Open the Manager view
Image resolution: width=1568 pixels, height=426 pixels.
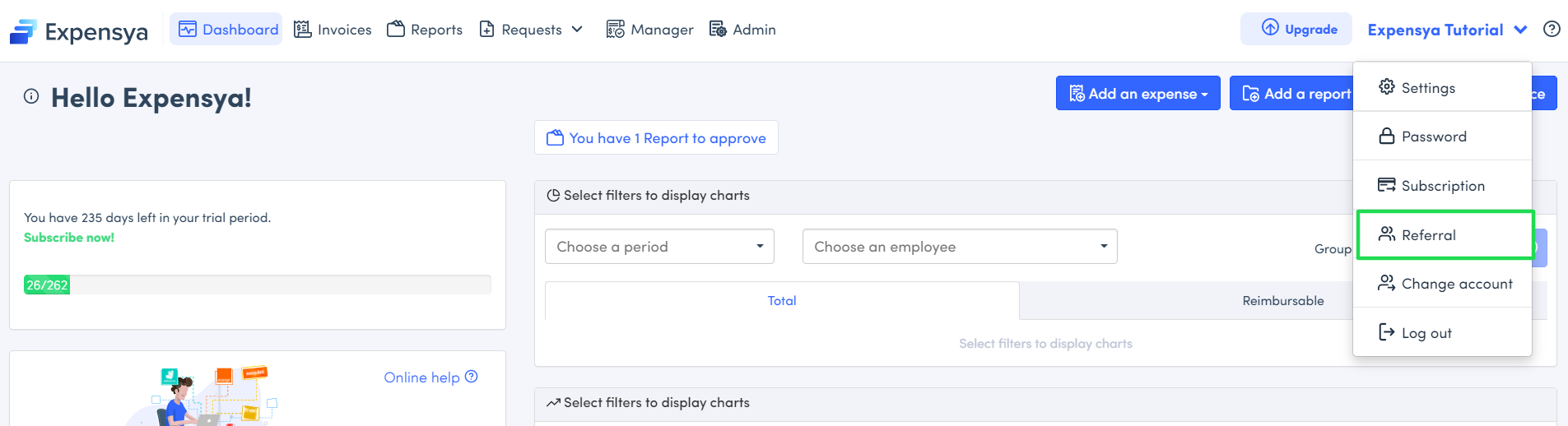(650, 30)
